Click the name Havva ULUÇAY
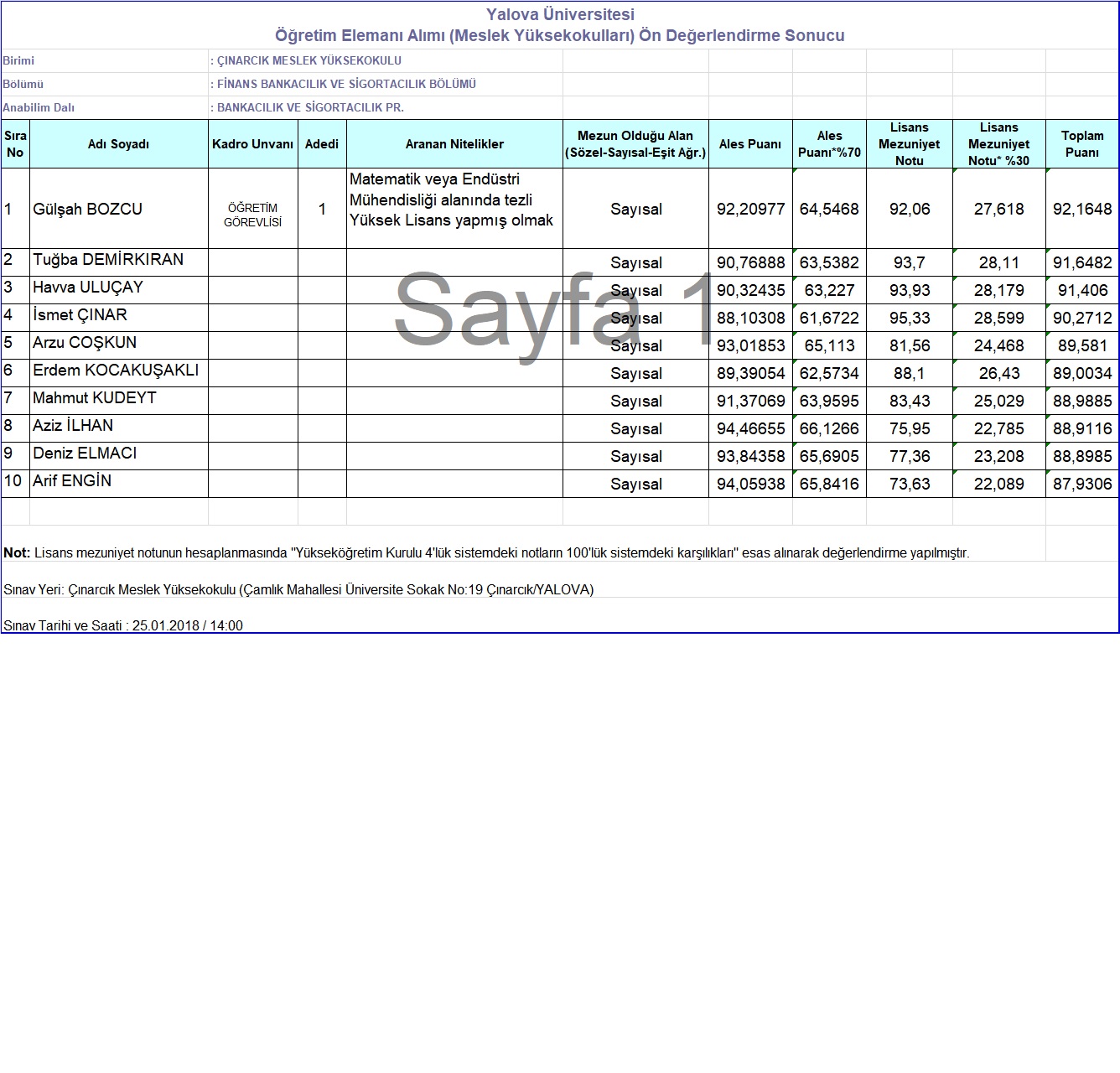This screenshot has width=1120, height=1073. point(88,287)
